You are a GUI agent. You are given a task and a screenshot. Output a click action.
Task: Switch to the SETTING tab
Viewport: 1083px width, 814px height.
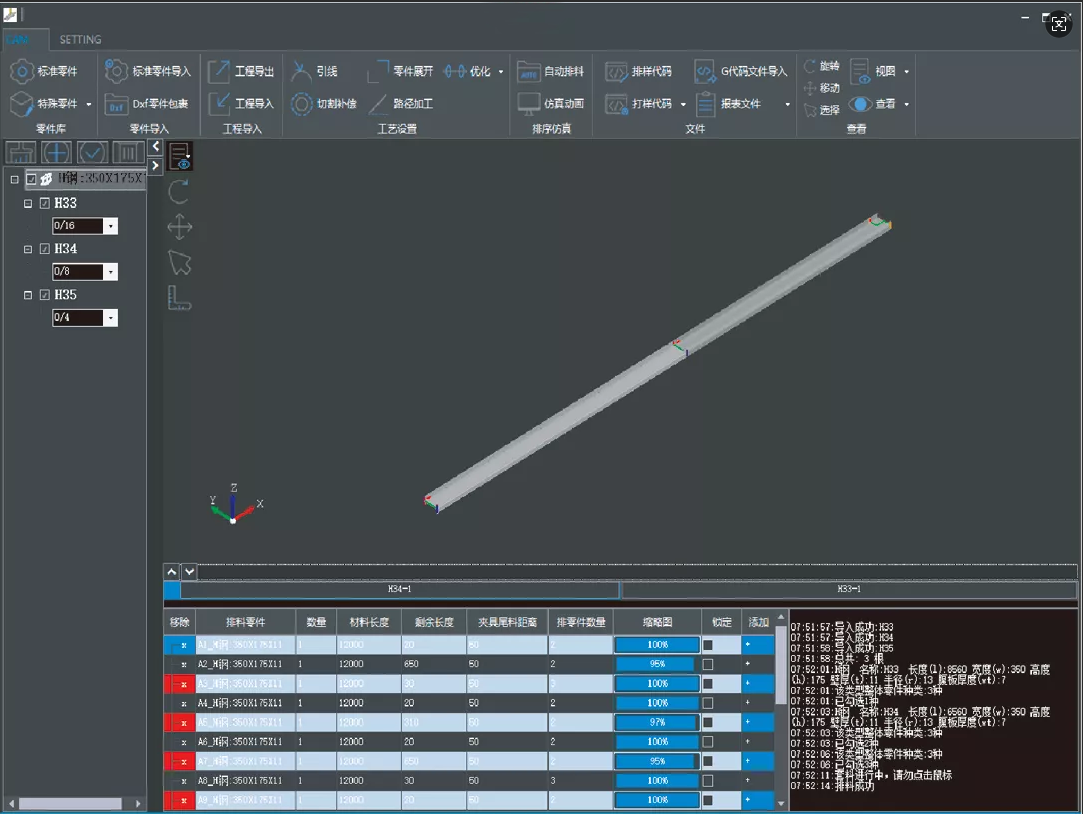pos(80,40)
